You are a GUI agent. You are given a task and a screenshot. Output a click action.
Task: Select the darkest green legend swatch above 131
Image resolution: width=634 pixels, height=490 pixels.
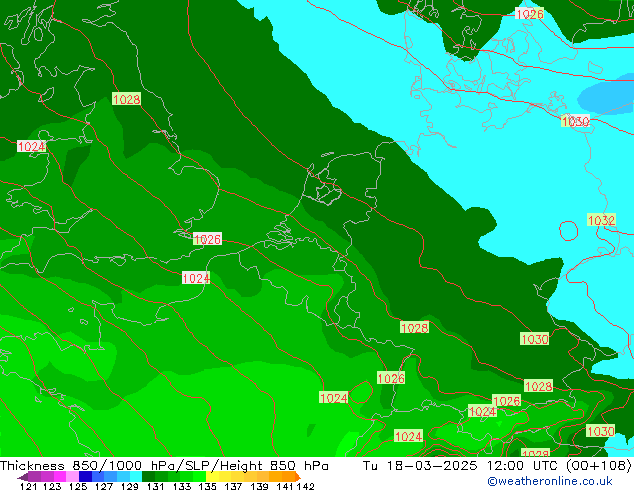[148, 476]
